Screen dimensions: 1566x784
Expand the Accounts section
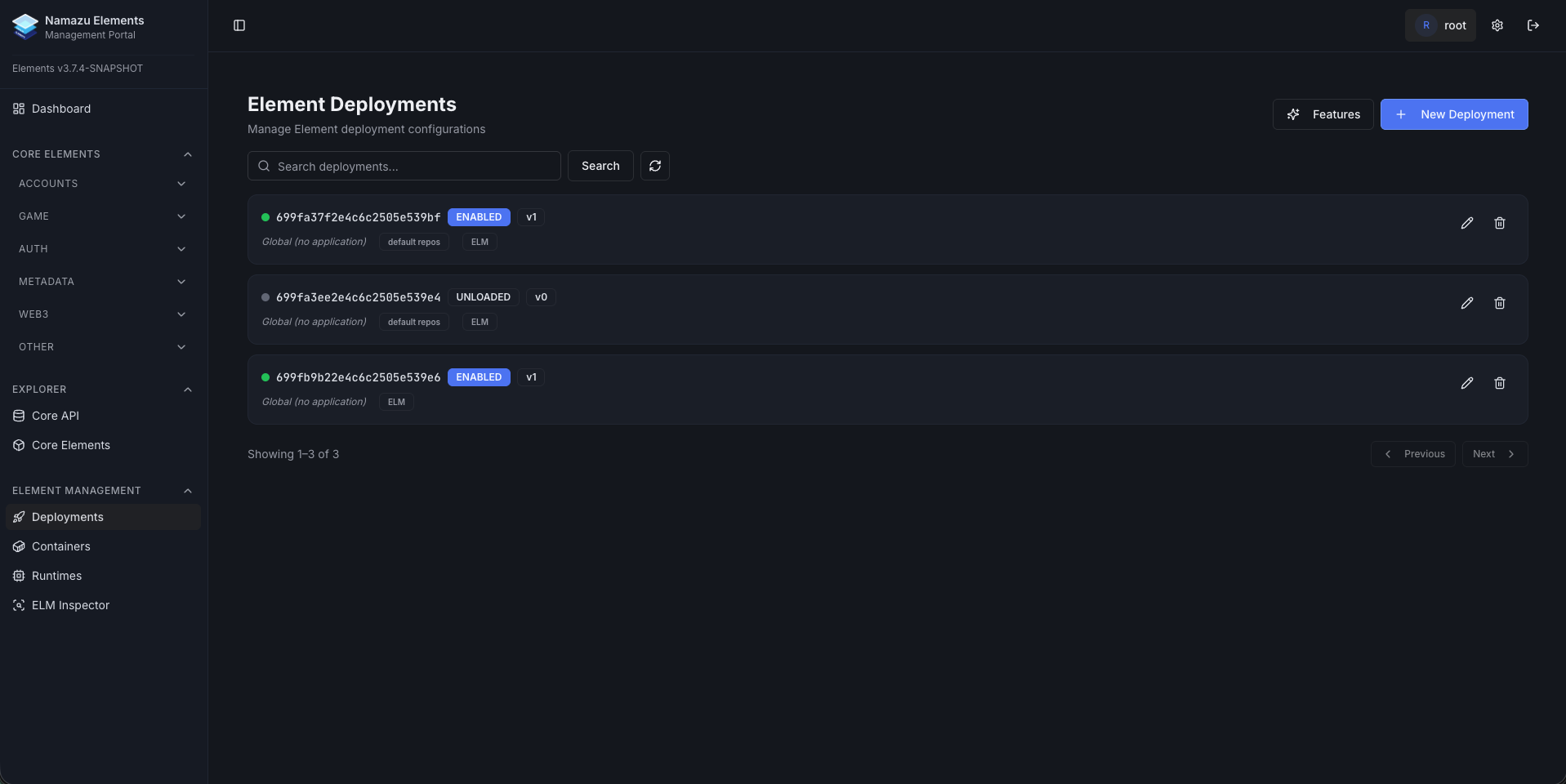pyautogui.click(x=102, y=184)
